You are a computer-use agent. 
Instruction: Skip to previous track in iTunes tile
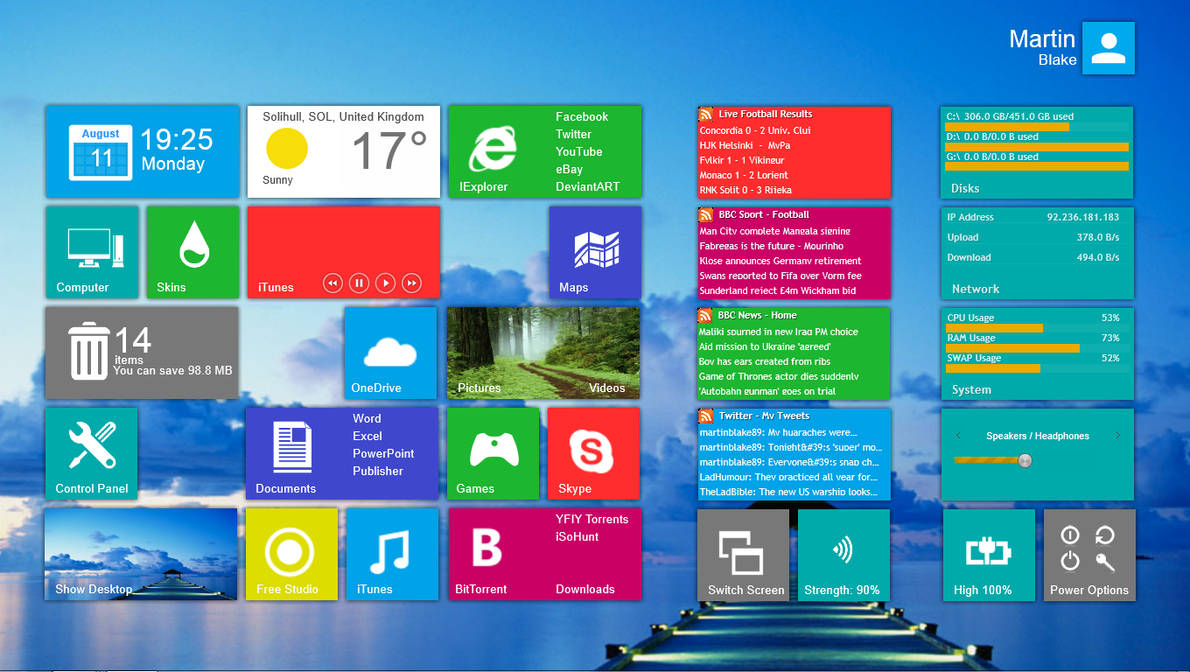click(332, 283)
